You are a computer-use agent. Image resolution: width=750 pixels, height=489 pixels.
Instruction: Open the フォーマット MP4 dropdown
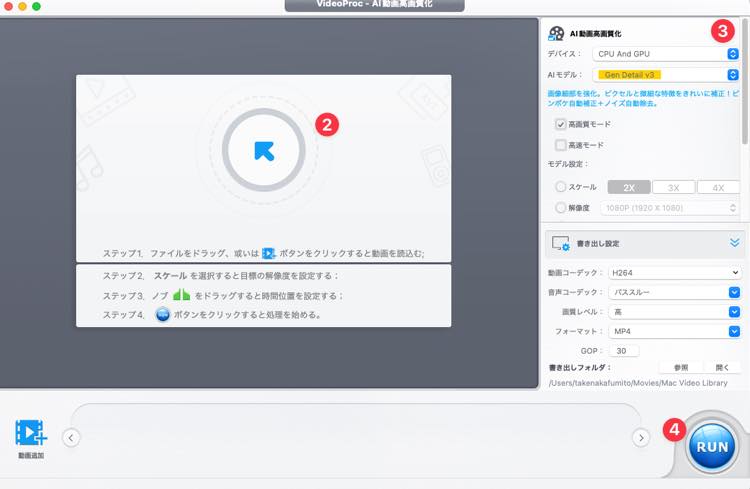[x=674, y=332]
